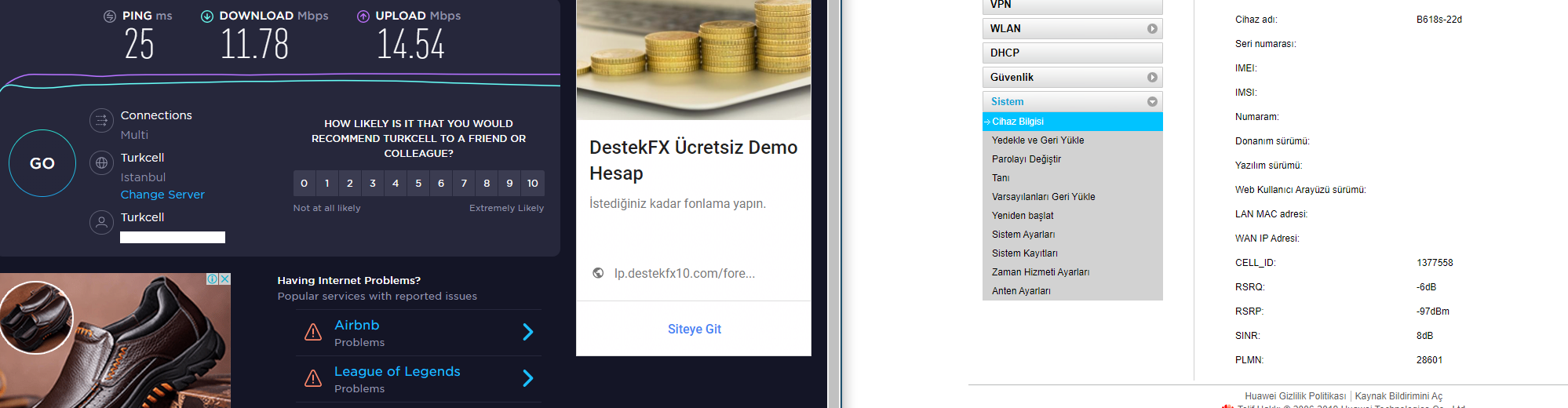Image resolution: width=1568 pixels, height=408 pixels.
Task: Click the download Mbps arrow icon
Action: click(207, 16)
